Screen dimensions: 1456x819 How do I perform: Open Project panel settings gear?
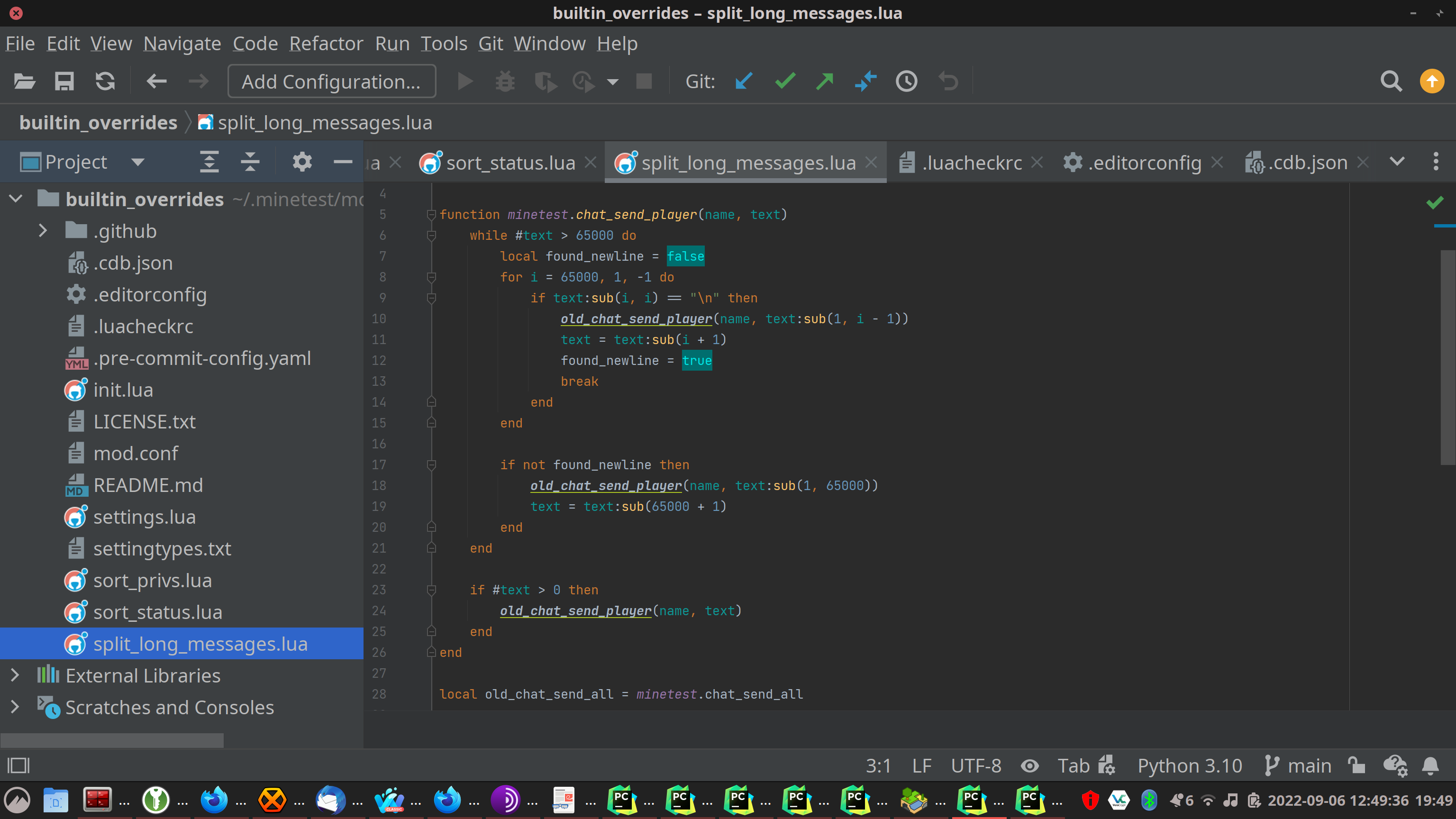302,162
